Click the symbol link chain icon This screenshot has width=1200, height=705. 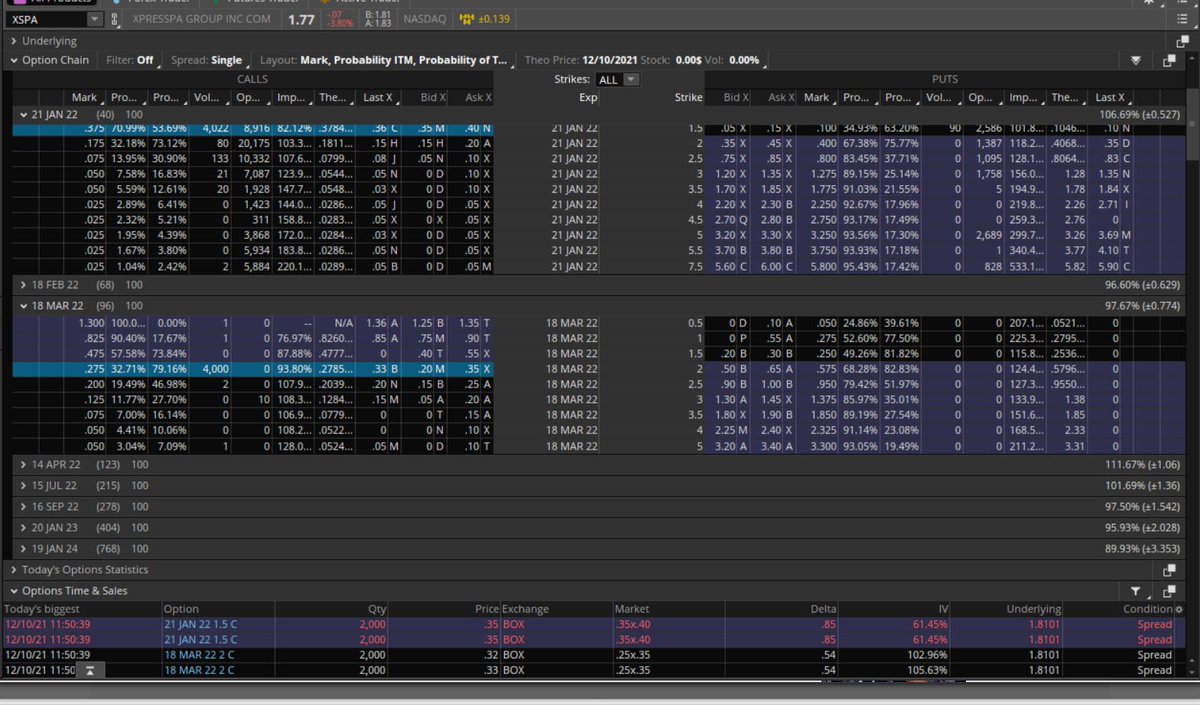point(115,19)
